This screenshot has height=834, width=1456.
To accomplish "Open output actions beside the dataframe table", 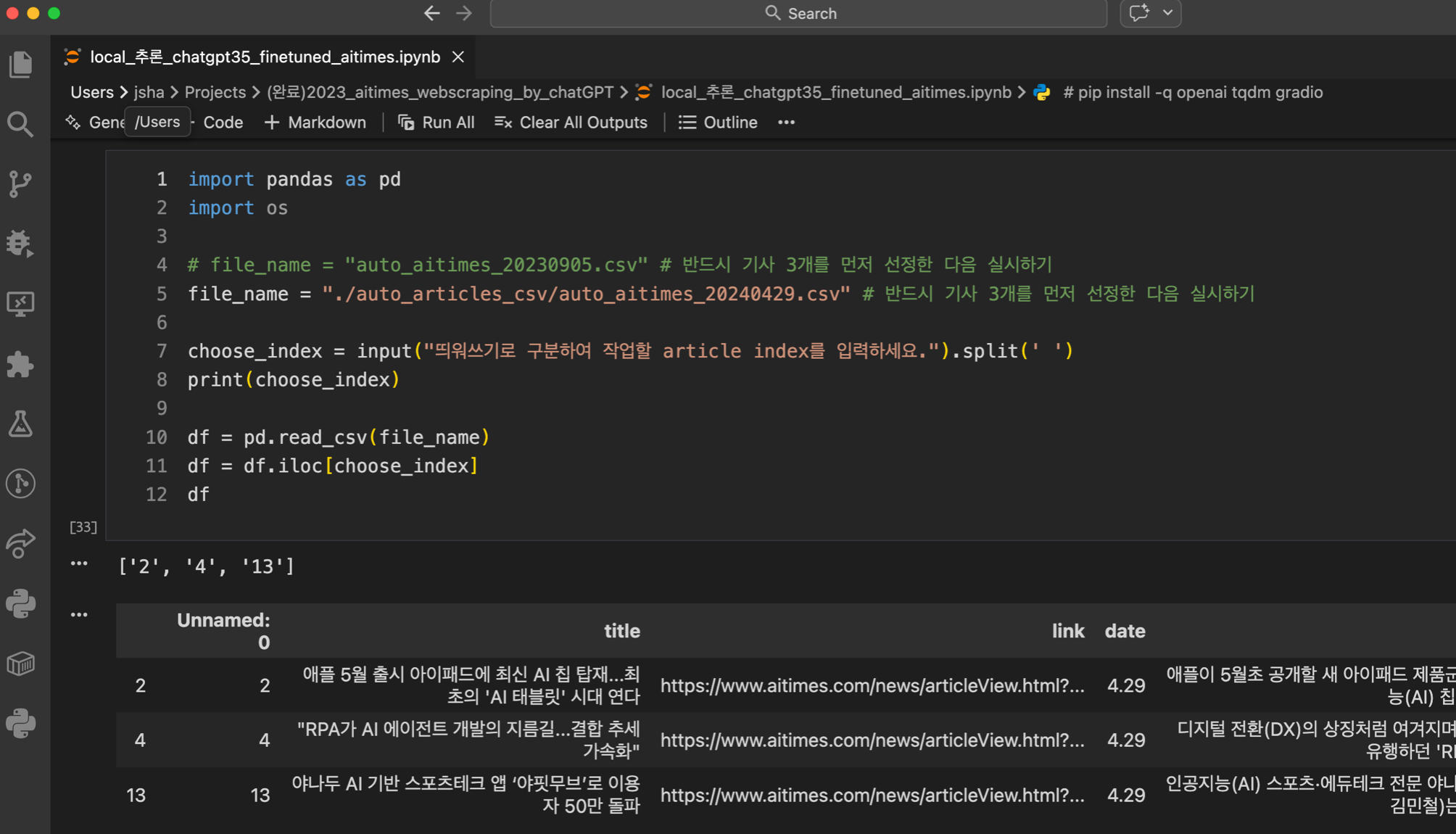I will 79,615.
